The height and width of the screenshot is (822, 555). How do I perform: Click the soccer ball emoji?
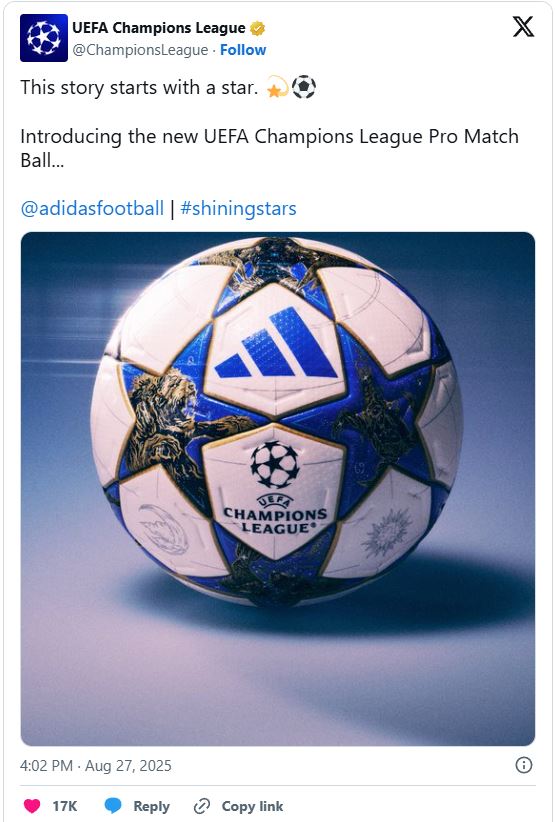pos(304,87)
